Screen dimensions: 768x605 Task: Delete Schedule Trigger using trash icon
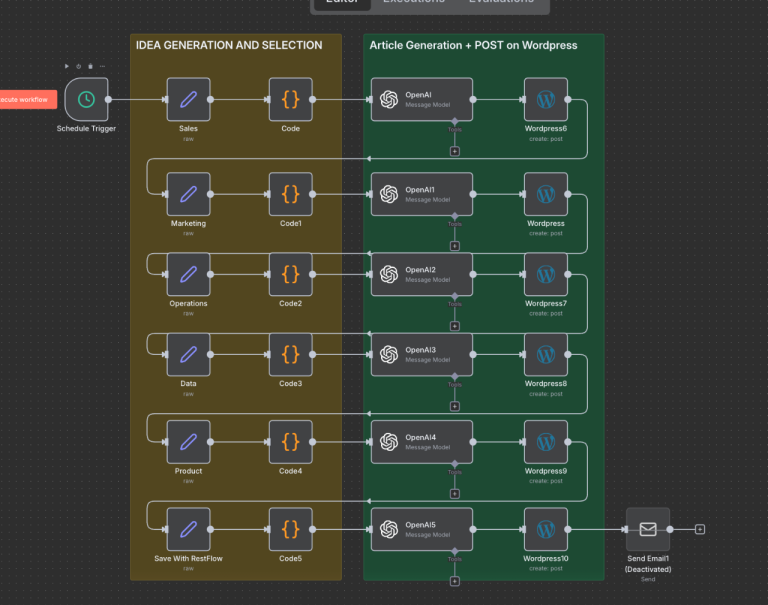[x=90, y=66]
